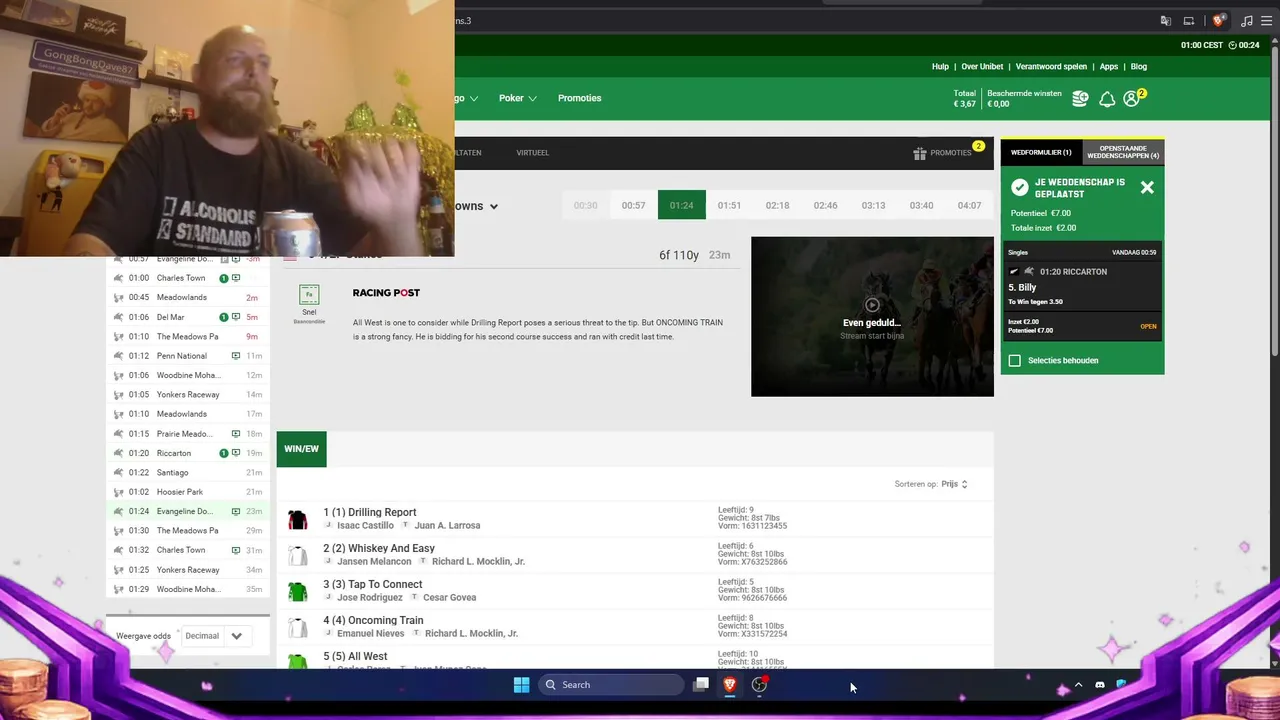Select the 00:57 race time
Screen dimensions: 1280x720
pos(633,205)
